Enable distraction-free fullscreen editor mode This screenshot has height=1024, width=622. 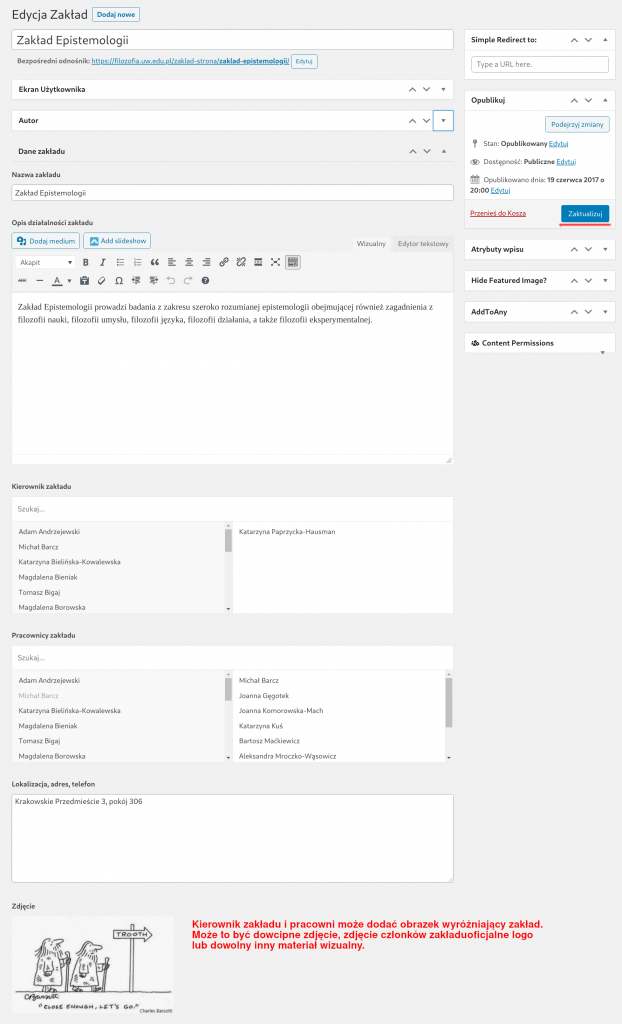coord(275,262)
